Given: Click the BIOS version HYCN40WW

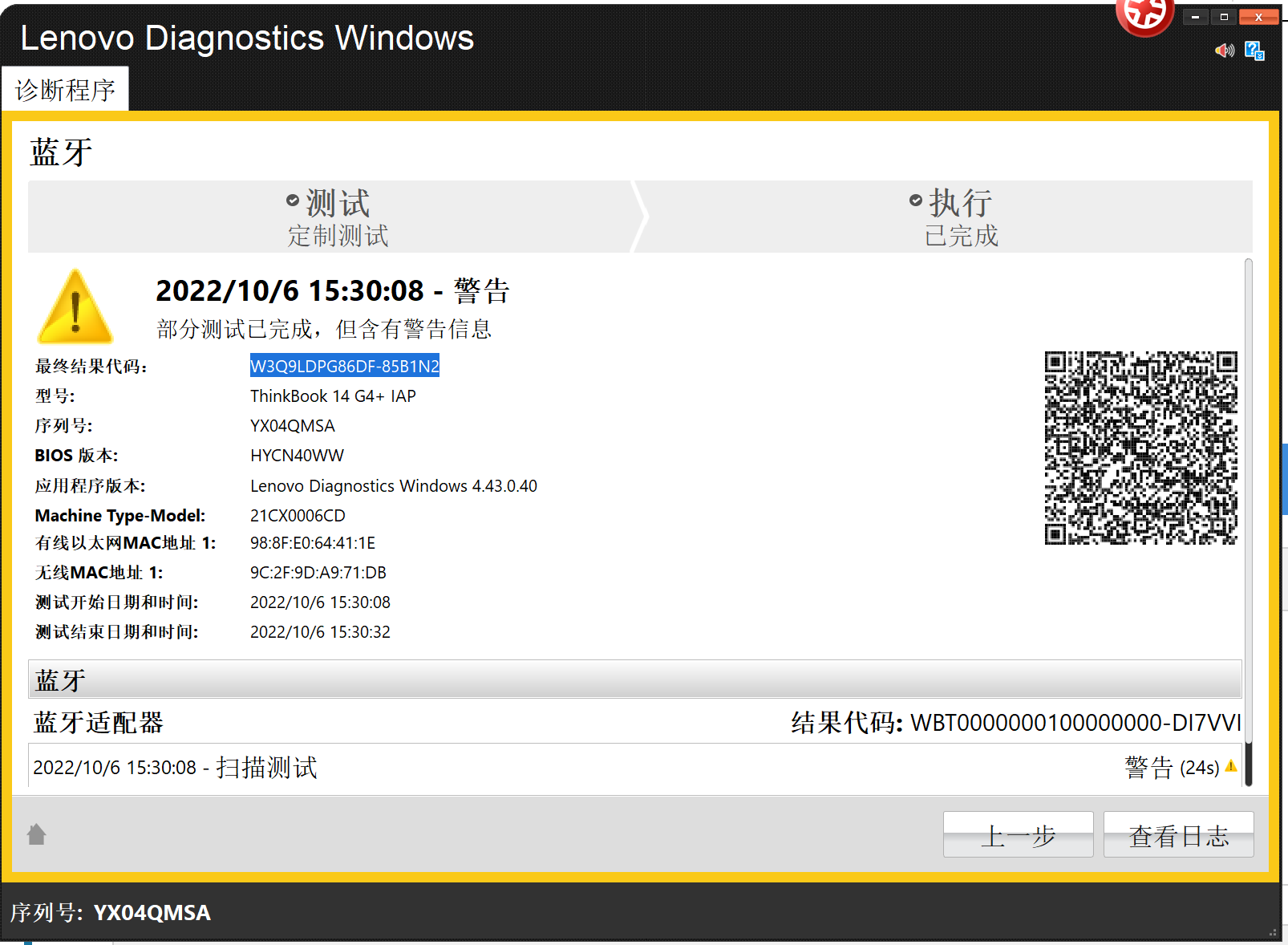Looking at the screenshot, I should [297, 455].
